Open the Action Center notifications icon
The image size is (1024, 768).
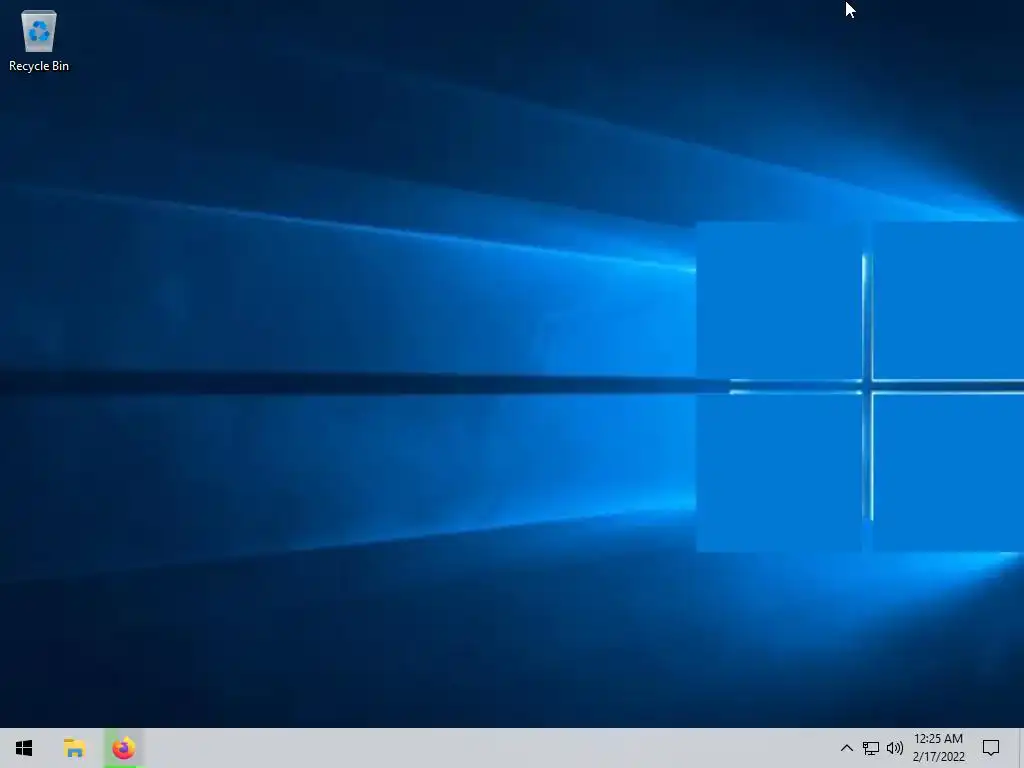(991, 748)
